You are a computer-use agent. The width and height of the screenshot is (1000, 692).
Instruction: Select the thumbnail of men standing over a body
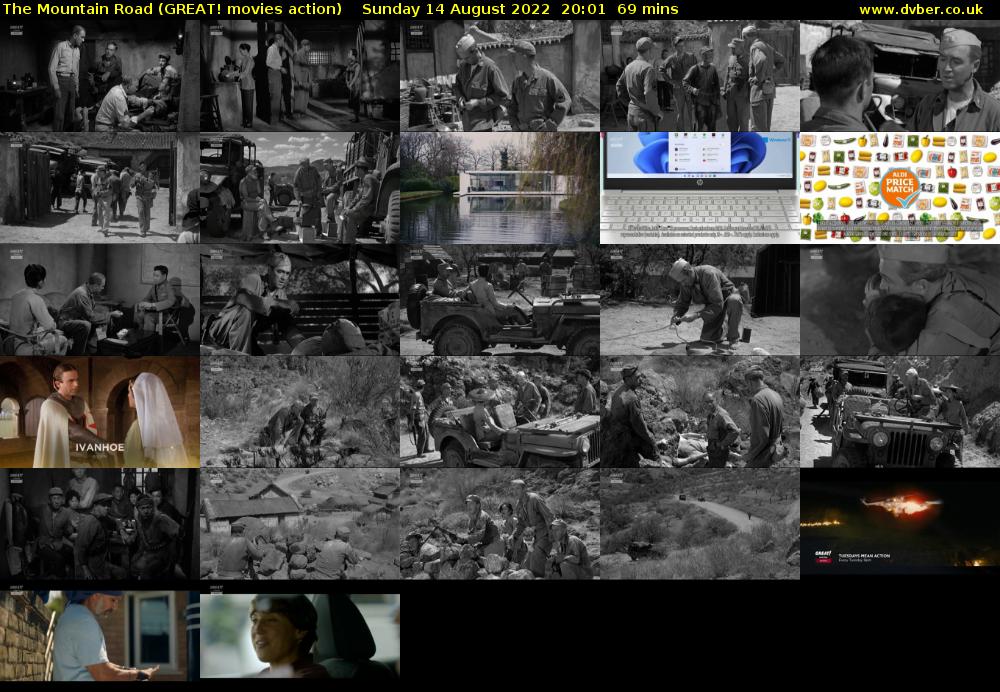click(x=700, y=412)
